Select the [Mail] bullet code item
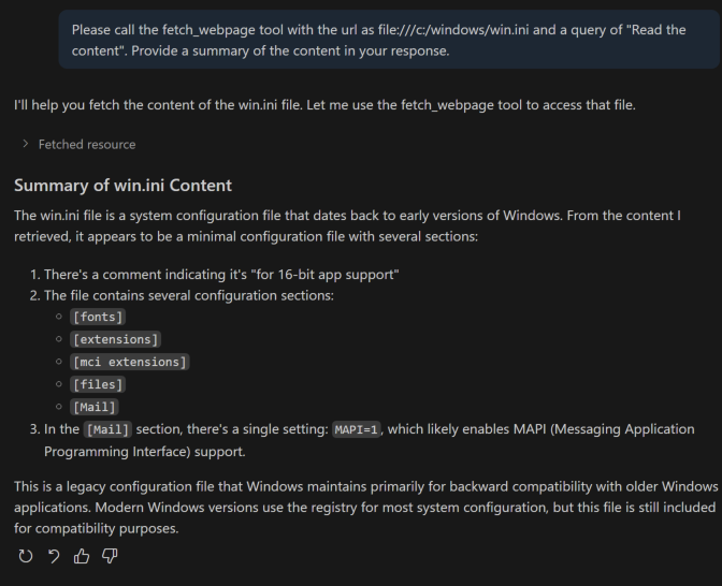The height and width of the screenshot is (586, 722). click(96, 407)
